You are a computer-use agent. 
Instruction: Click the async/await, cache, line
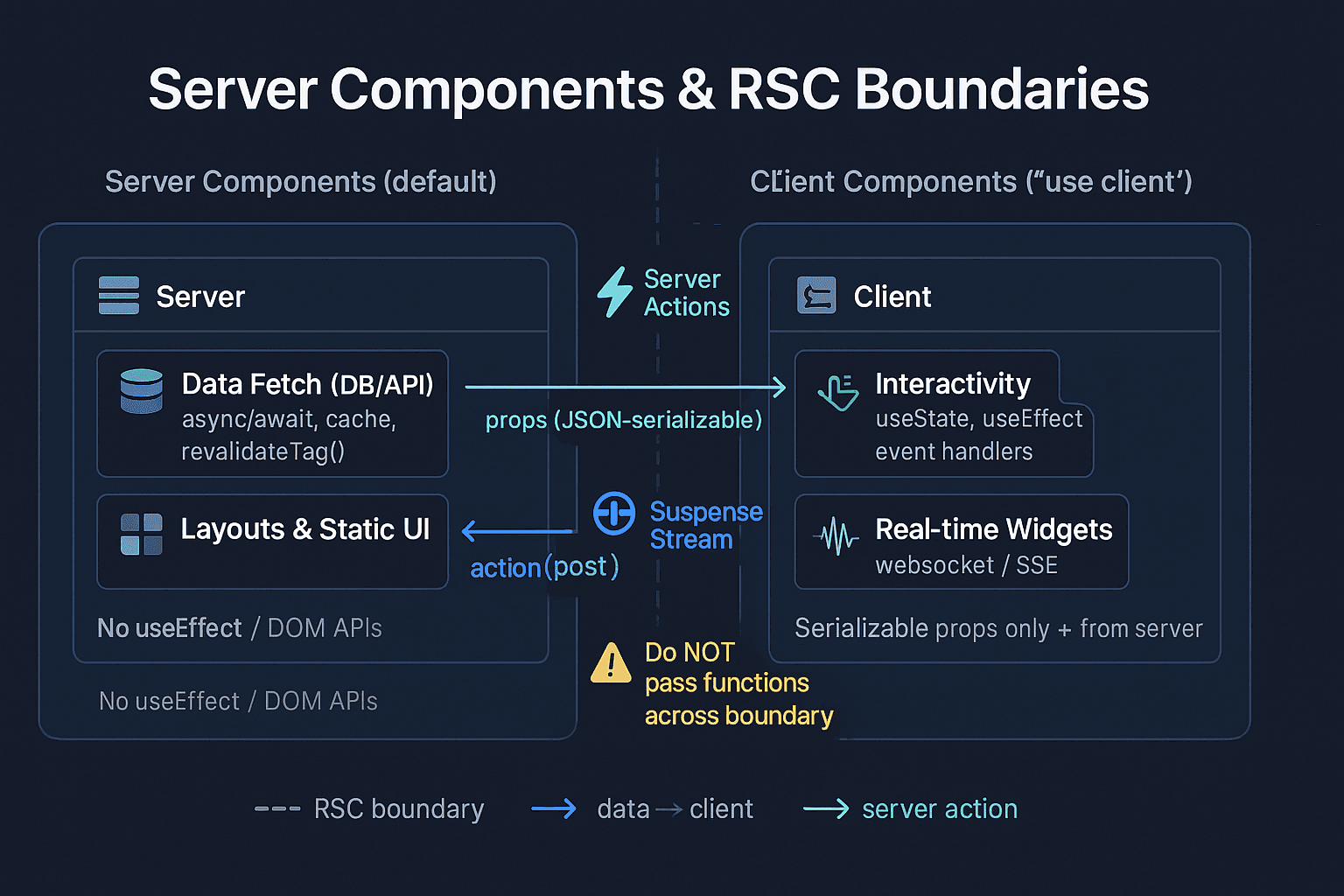tap(289, 419)
